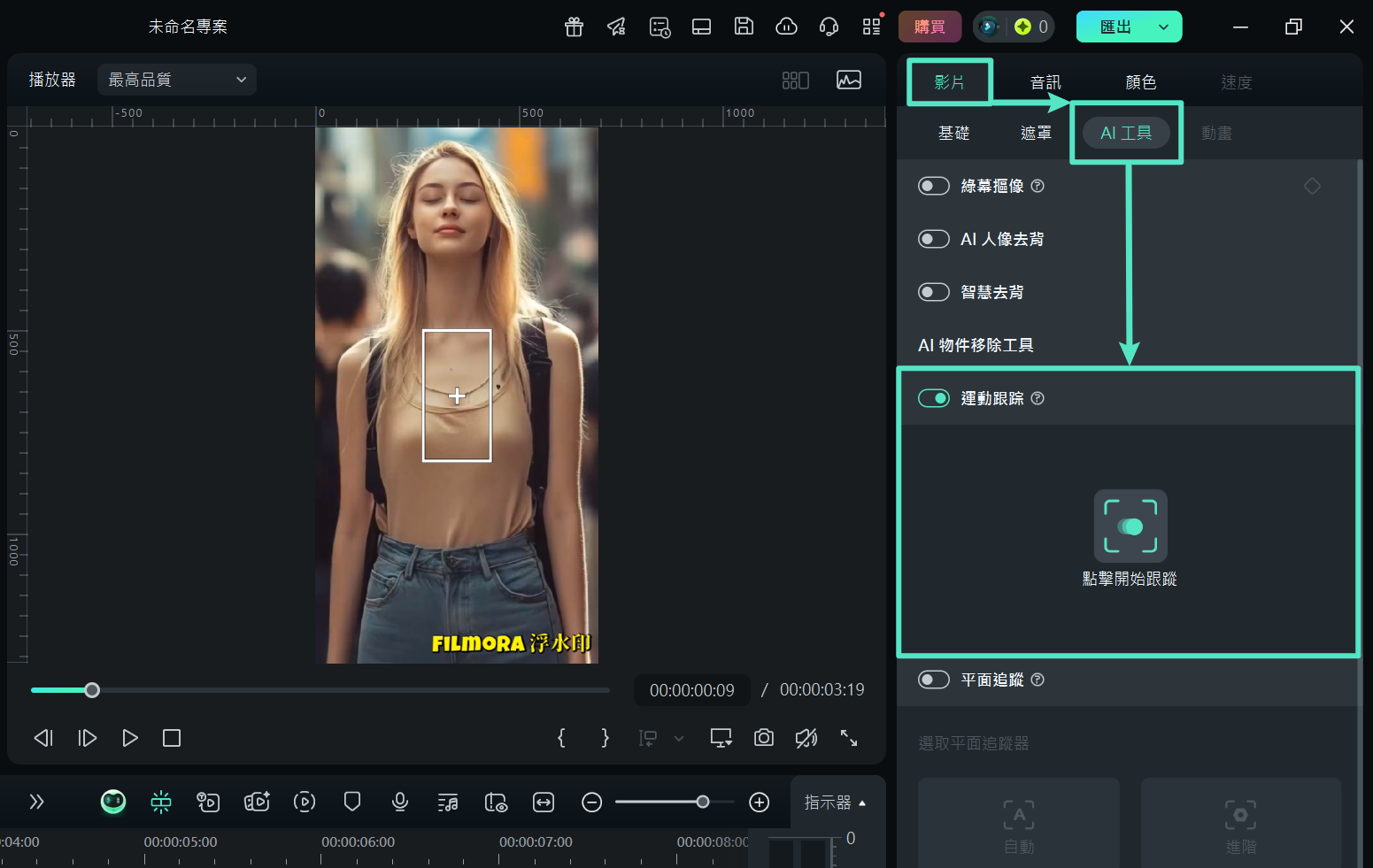Click the timeline zoom slider handle
The width and height of the screenshot is (1373, 868).
703,802
